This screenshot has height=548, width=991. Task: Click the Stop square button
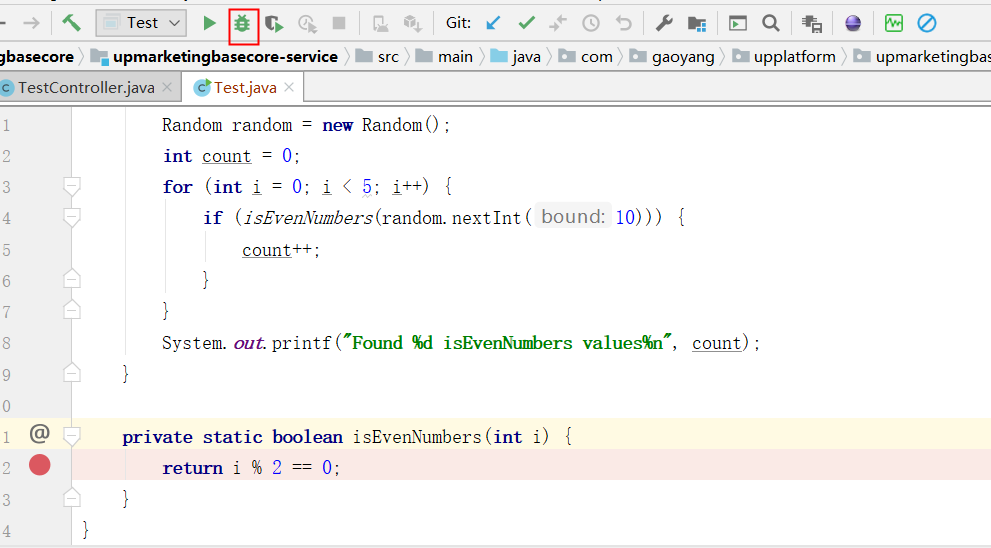point(339,23)
